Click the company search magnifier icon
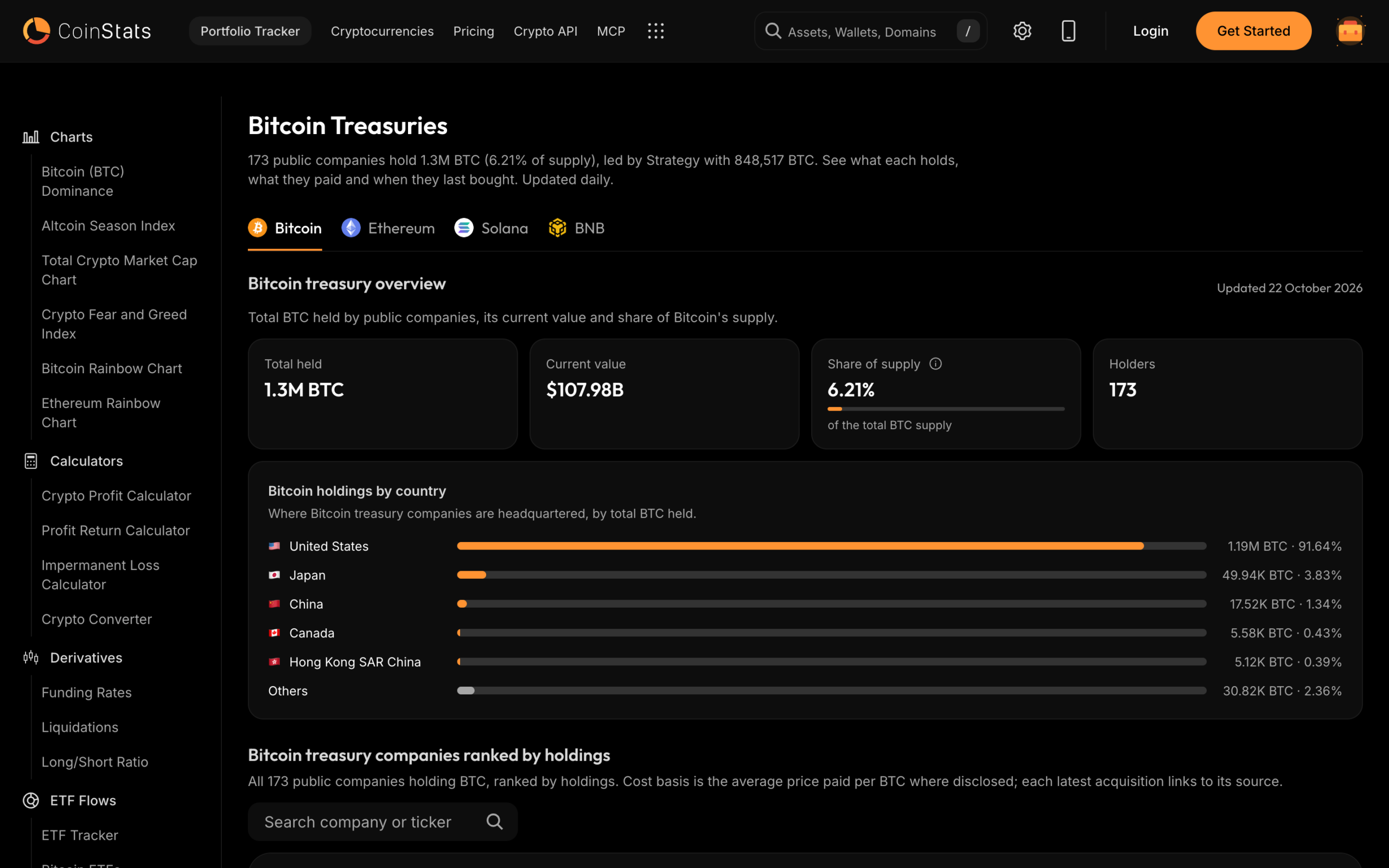 [x=494, y=821]
